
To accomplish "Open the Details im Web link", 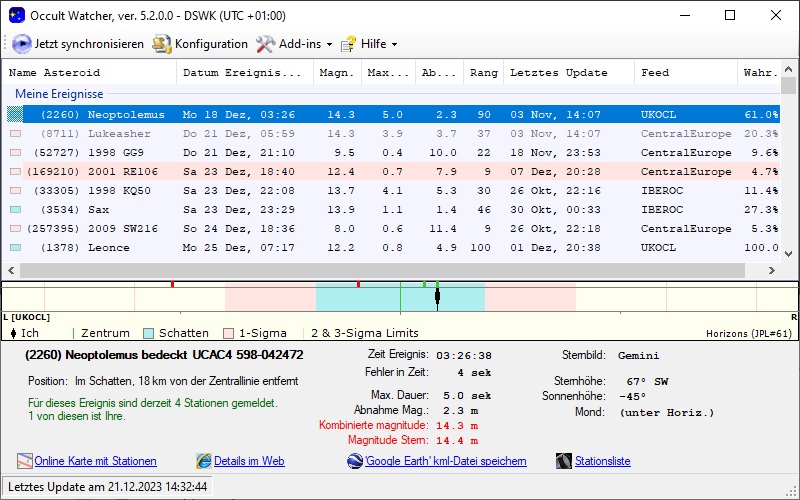I will click(249, 461).
